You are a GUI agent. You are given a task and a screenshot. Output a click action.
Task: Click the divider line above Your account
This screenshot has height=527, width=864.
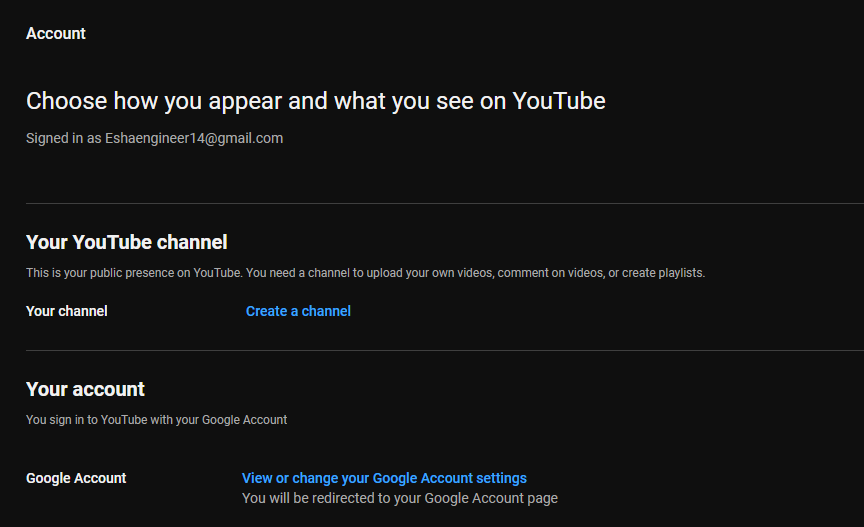[445, 350]
